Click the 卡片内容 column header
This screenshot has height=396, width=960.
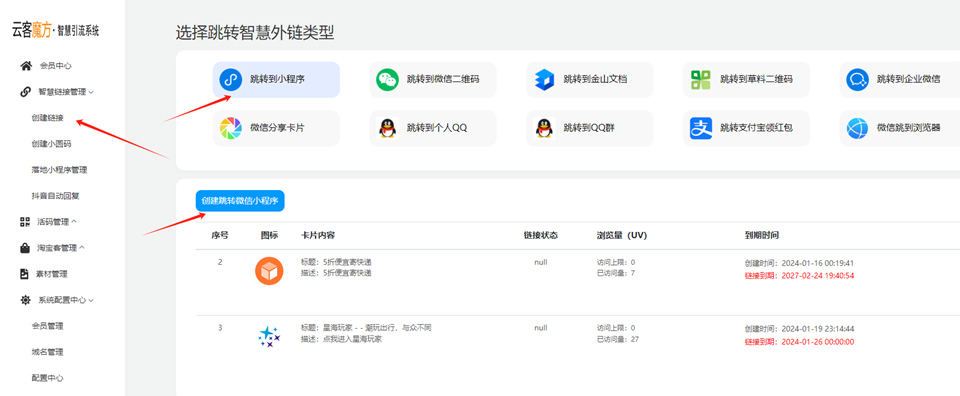[318, 235]
